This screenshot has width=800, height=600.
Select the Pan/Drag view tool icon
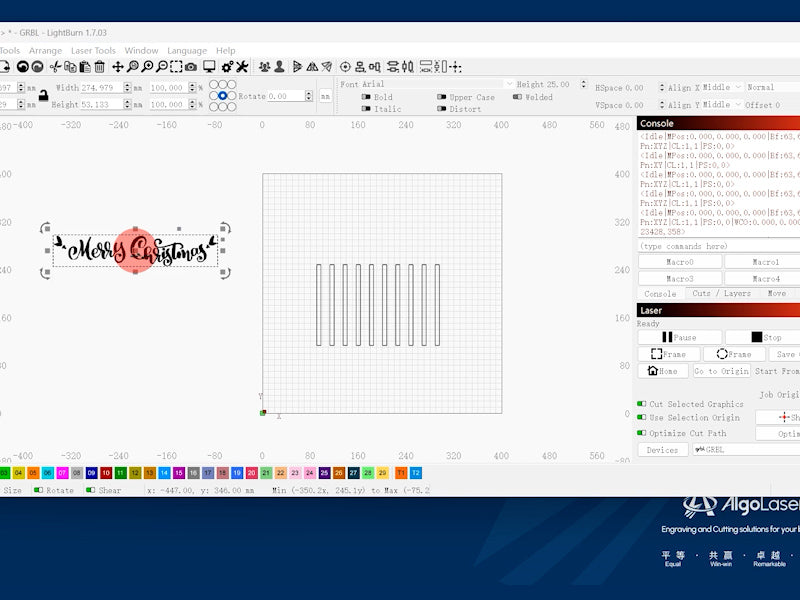[118, 67]
